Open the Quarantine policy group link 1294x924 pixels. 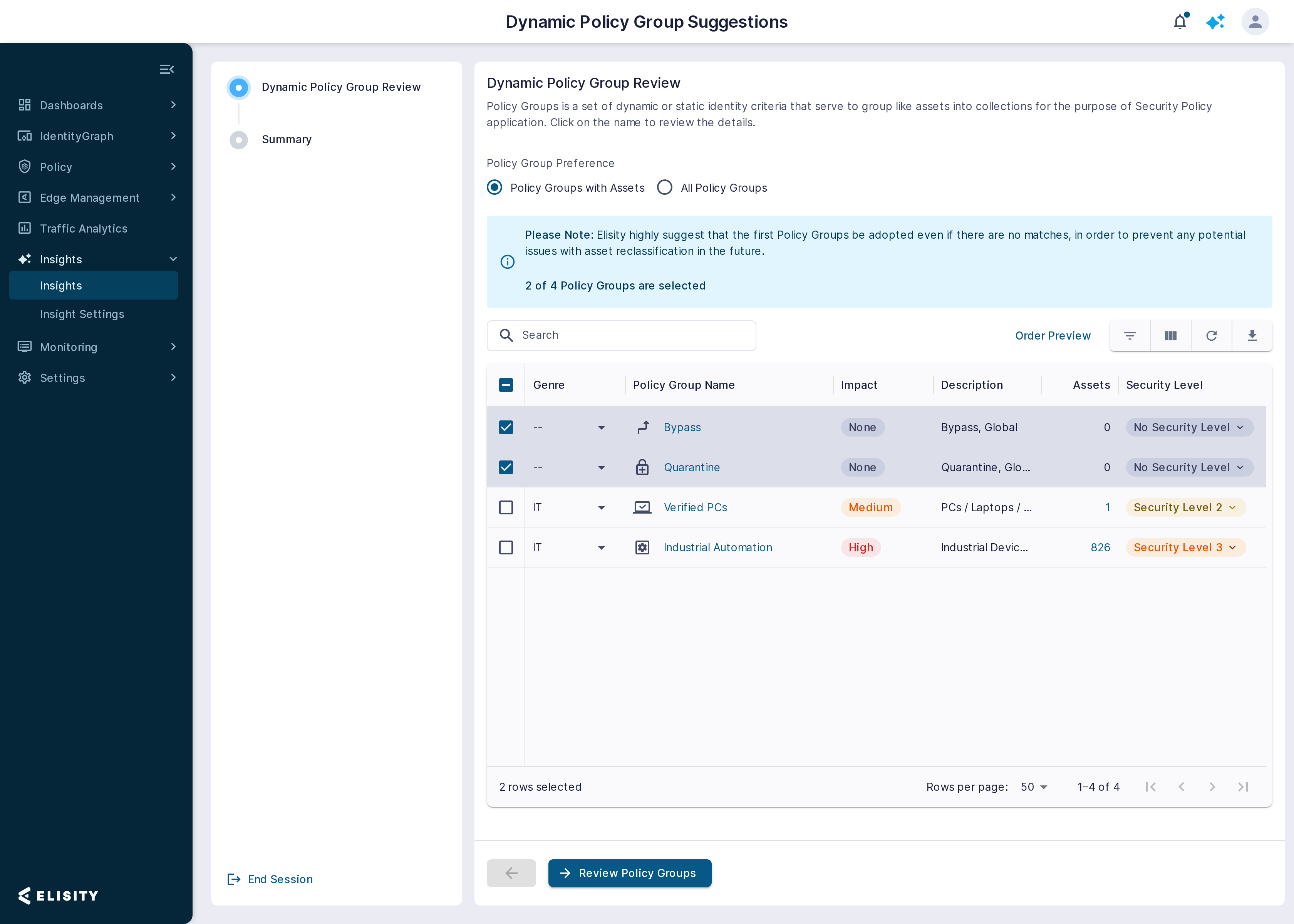point(691,467)
